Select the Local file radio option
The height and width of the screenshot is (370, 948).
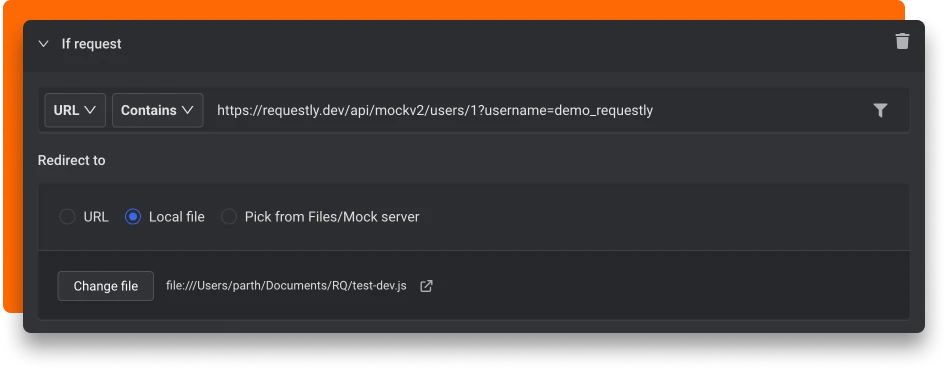132,216
